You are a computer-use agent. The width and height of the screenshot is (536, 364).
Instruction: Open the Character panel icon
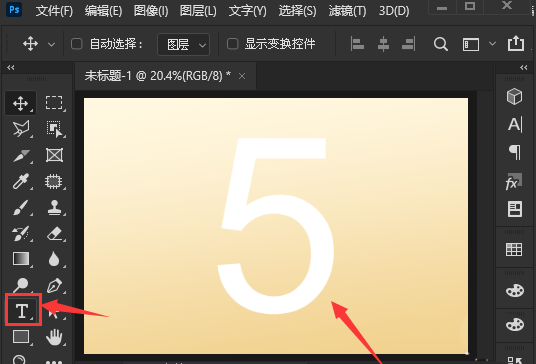[x=515, y=124]
